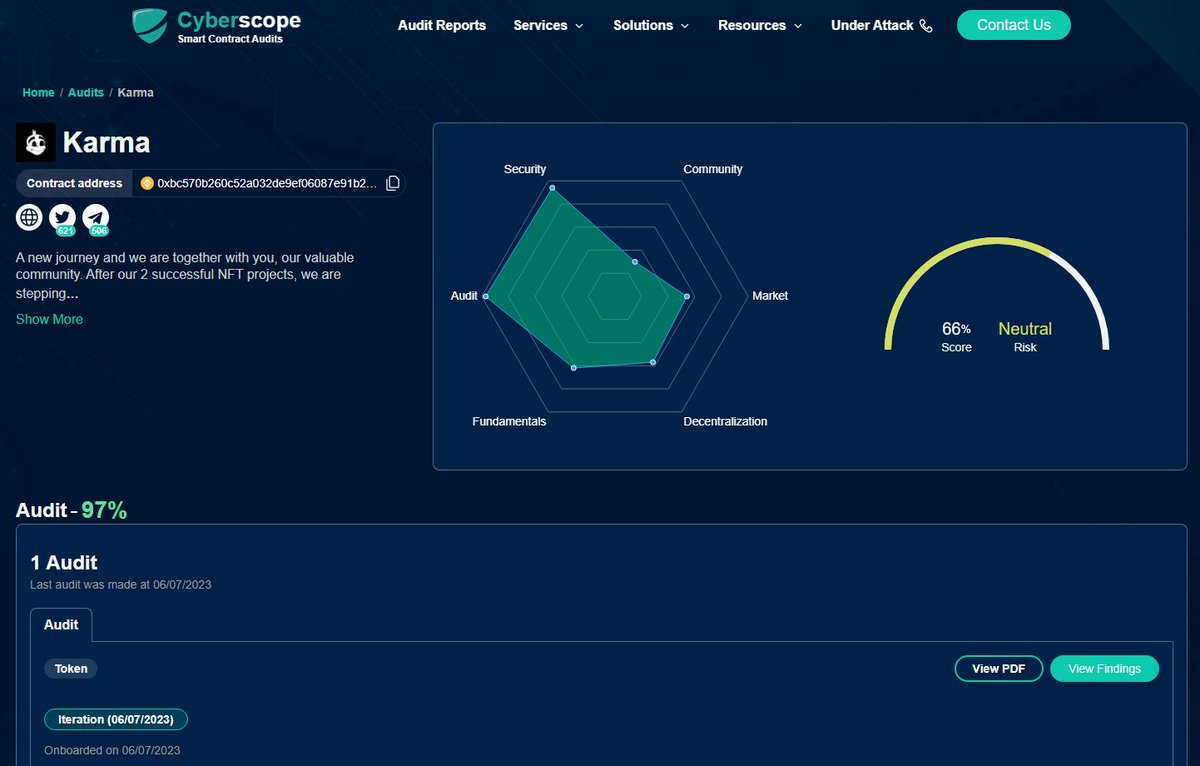Click the View PDF button
This screenshot has width=1200, height=766.
point(999,668)
